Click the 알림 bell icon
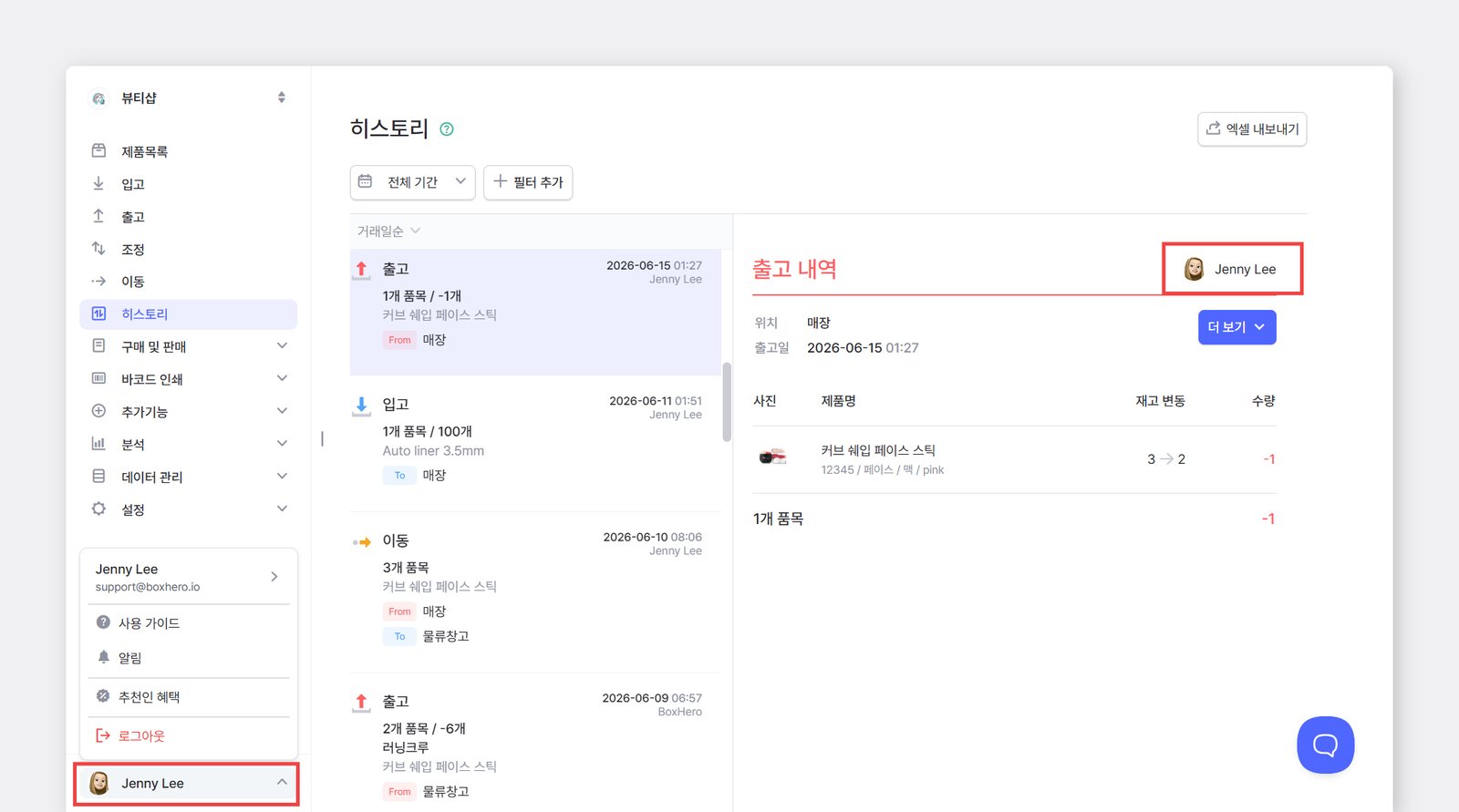This screenshot has height=812, width=1459. (103, 657)
